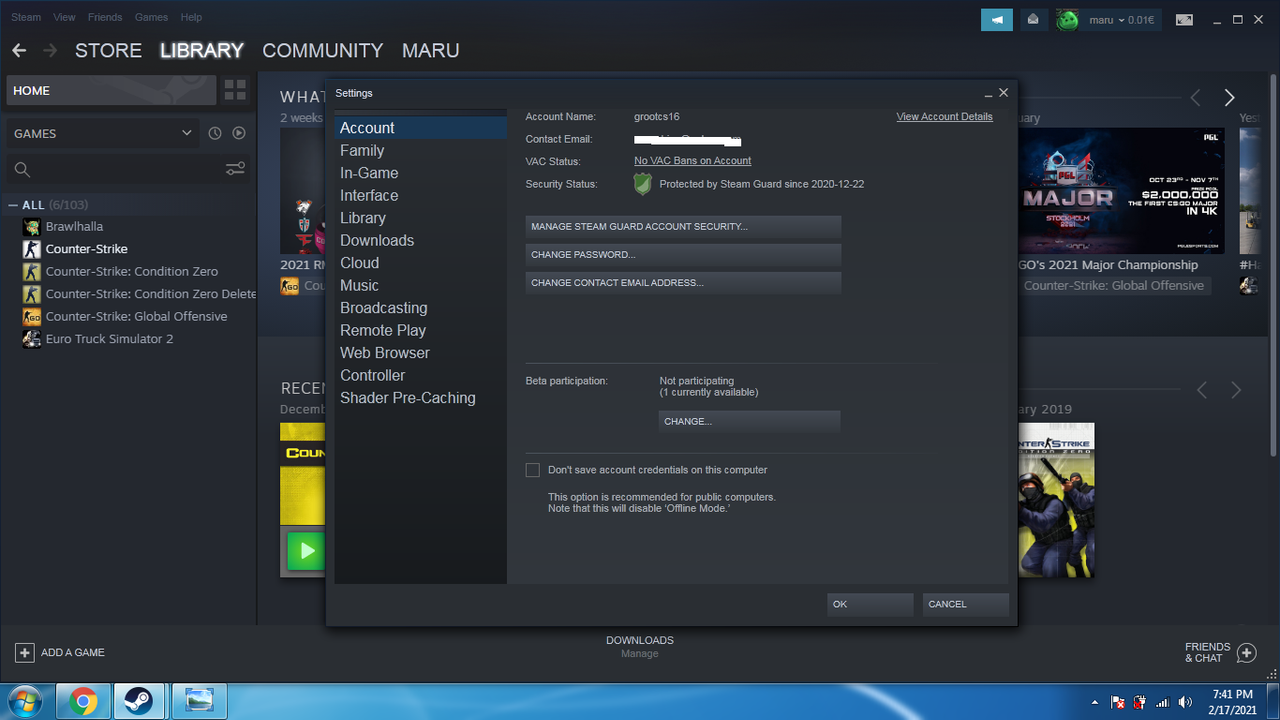
Task: Enable 'Don't save account credentials' option
Action: coord(532,470)
